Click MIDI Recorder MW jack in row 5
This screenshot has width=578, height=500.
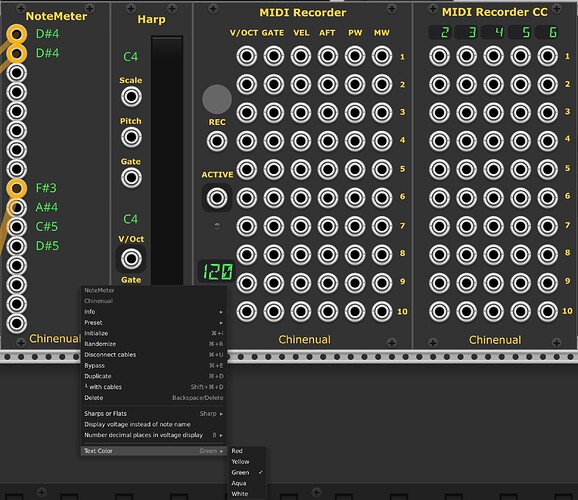pyautogui.click(x=382, y=169)
